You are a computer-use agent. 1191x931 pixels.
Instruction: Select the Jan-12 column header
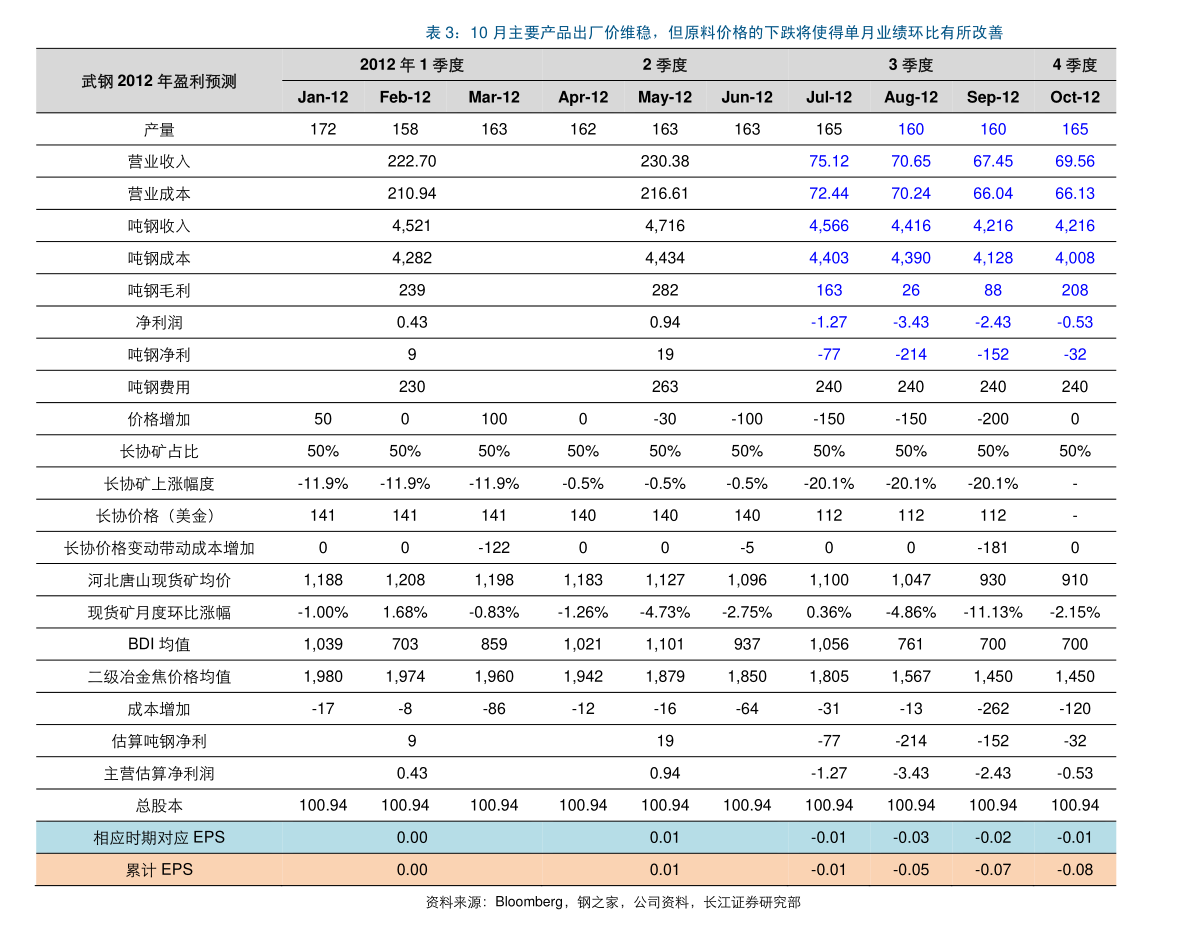(323, 97)
